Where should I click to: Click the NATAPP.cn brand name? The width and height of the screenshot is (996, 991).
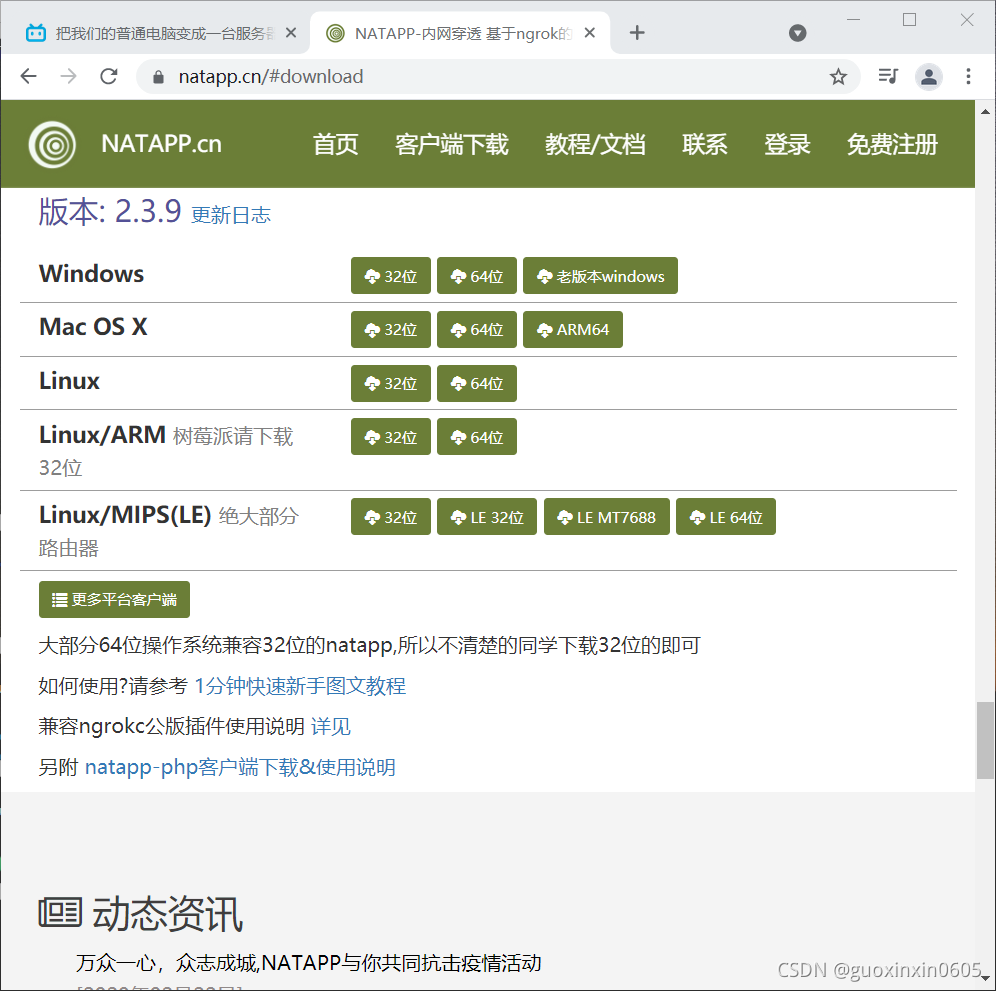click(161, 144)
